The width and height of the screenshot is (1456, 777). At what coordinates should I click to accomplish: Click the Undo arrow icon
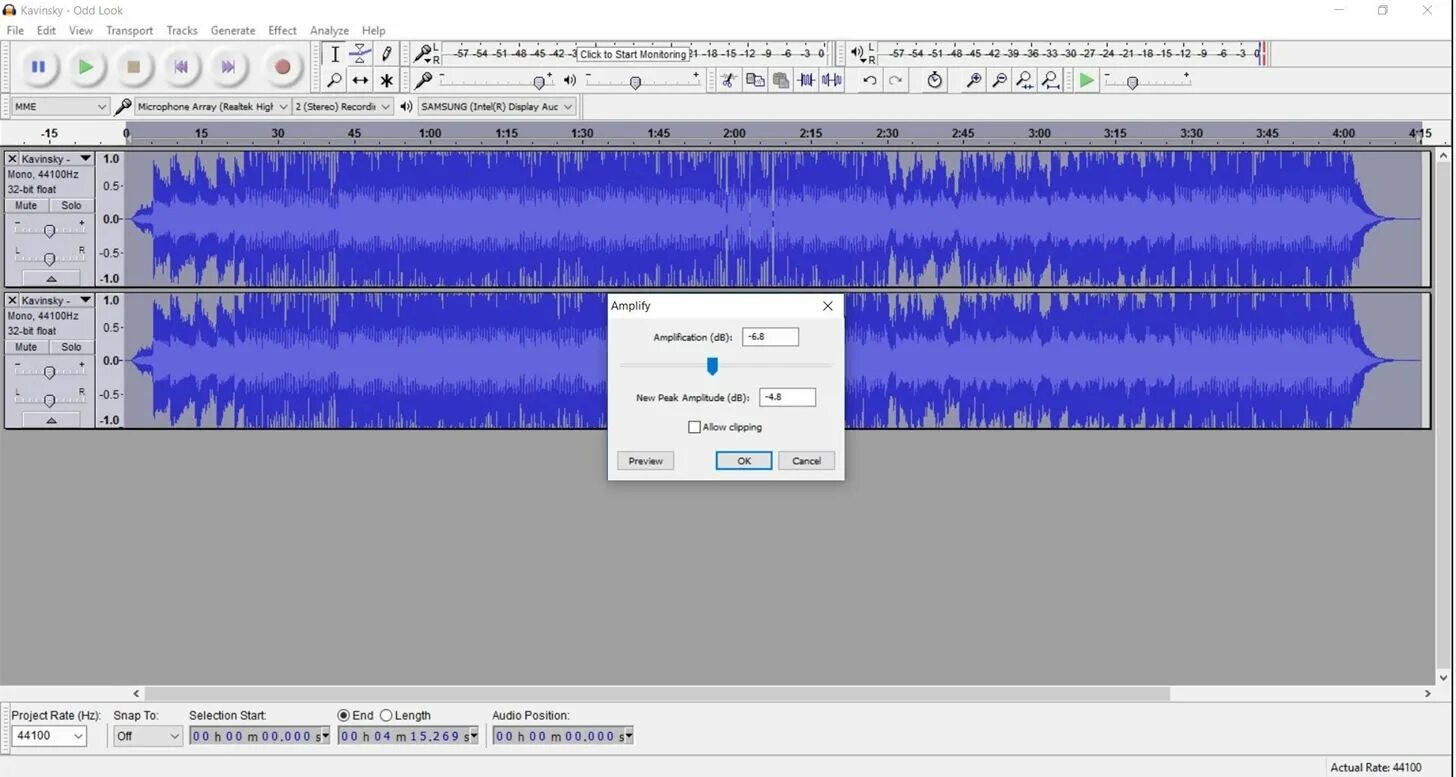point(870,80)
